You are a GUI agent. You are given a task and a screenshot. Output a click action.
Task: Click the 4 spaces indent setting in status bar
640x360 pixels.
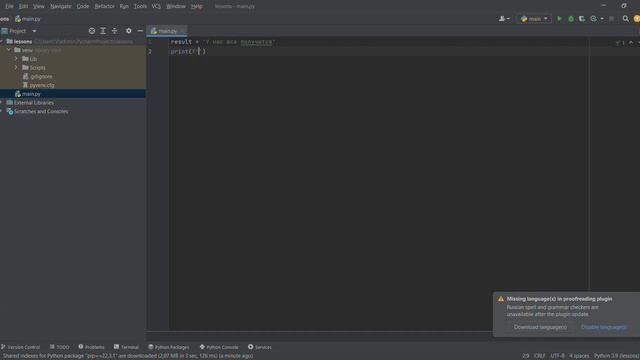[x=579, y=356]
